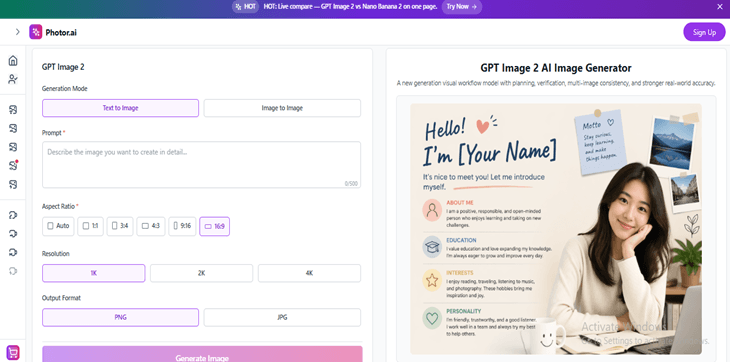Choose the 1:1 aspect ratio
This screenshot has width=730, height=362.
[x=90, y=226]
